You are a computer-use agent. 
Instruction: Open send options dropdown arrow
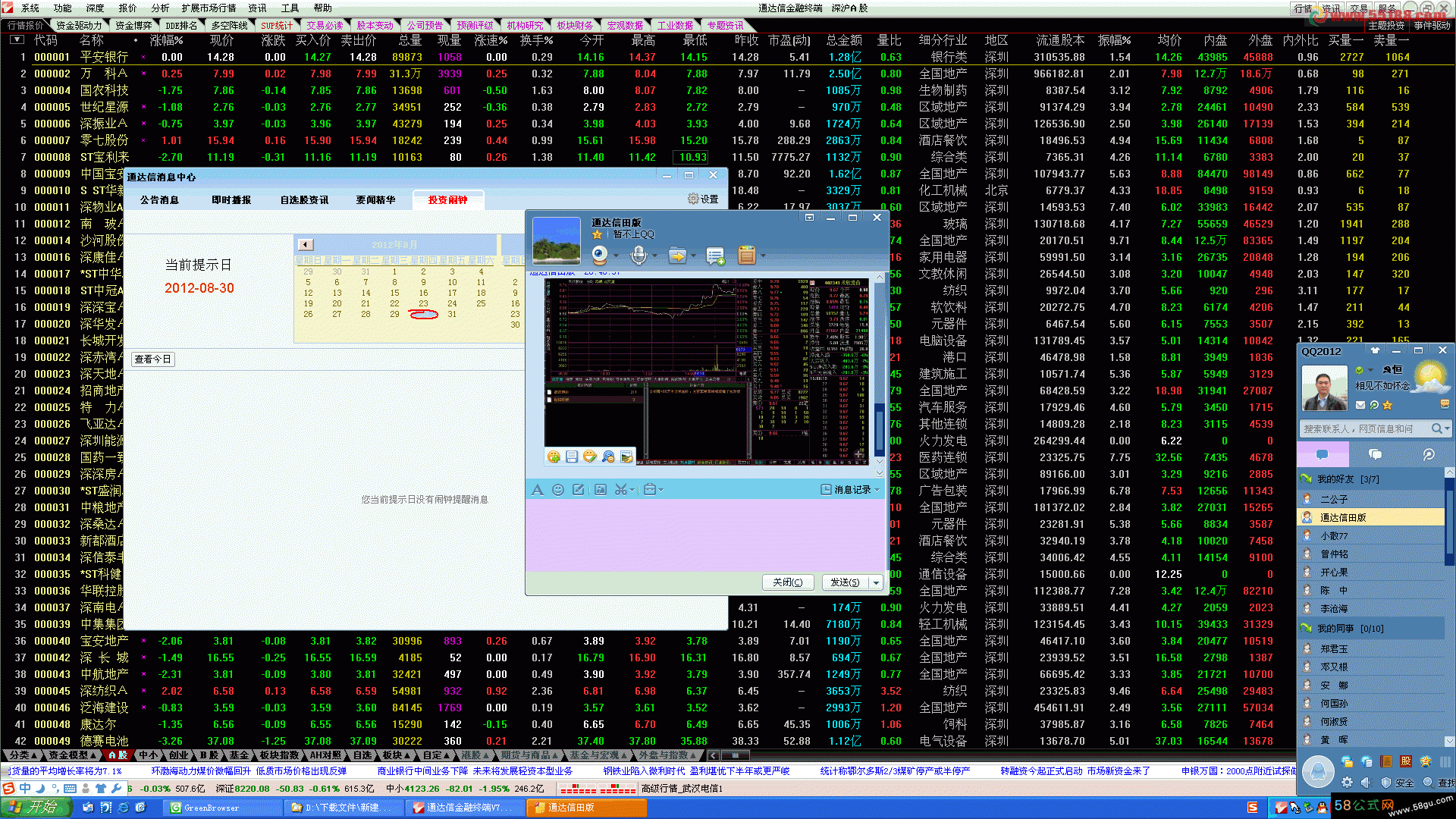click(876, 582)
